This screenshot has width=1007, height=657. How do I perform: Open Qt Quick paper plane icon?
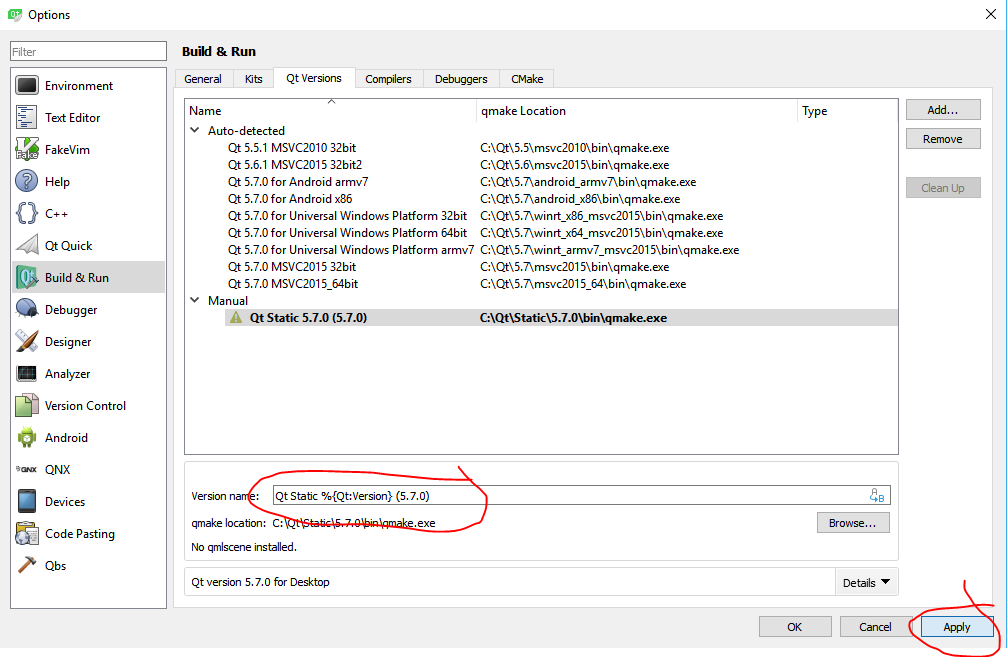click(x=26, y=245)
